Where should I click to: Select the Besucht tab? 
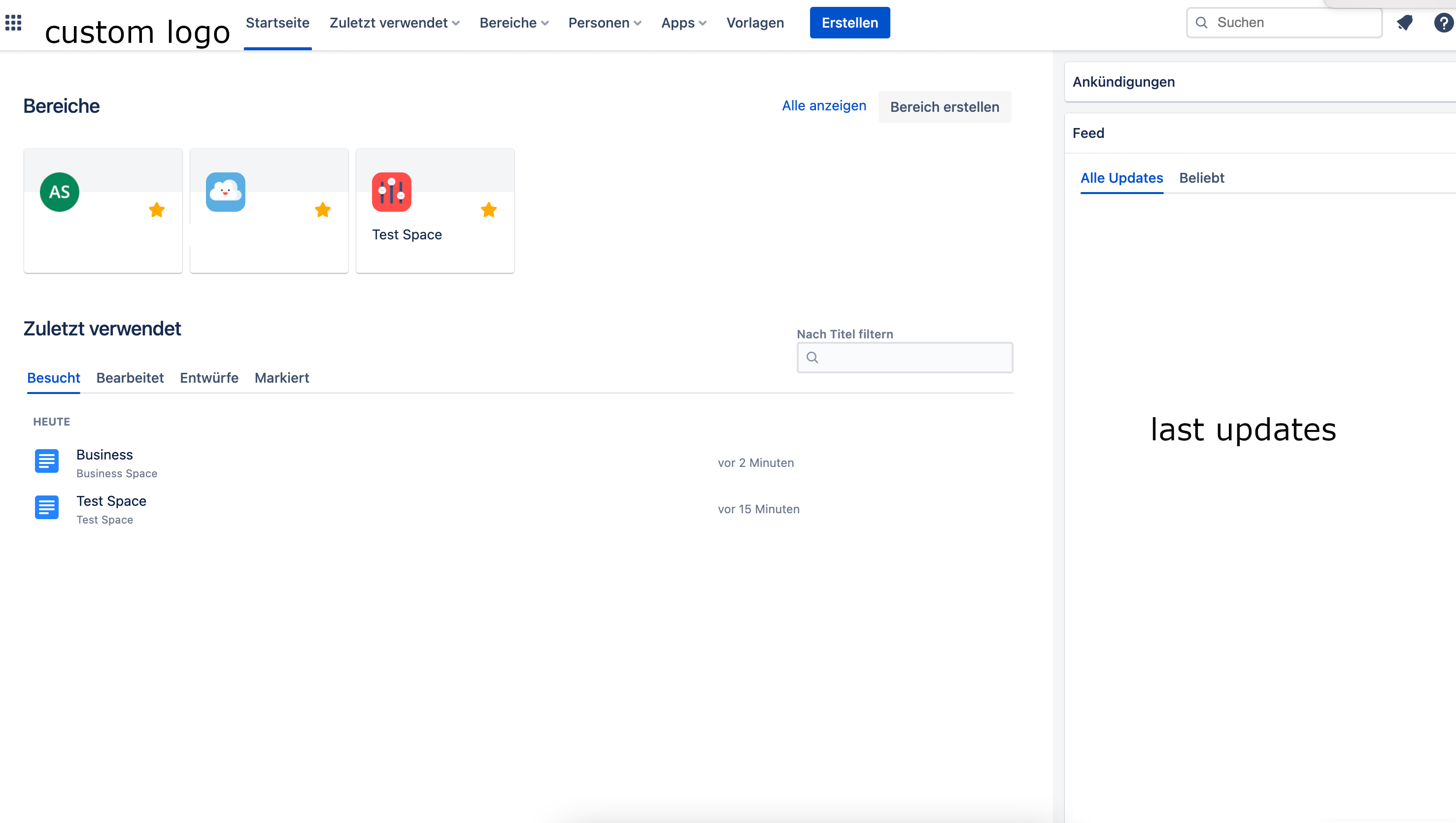54,378
